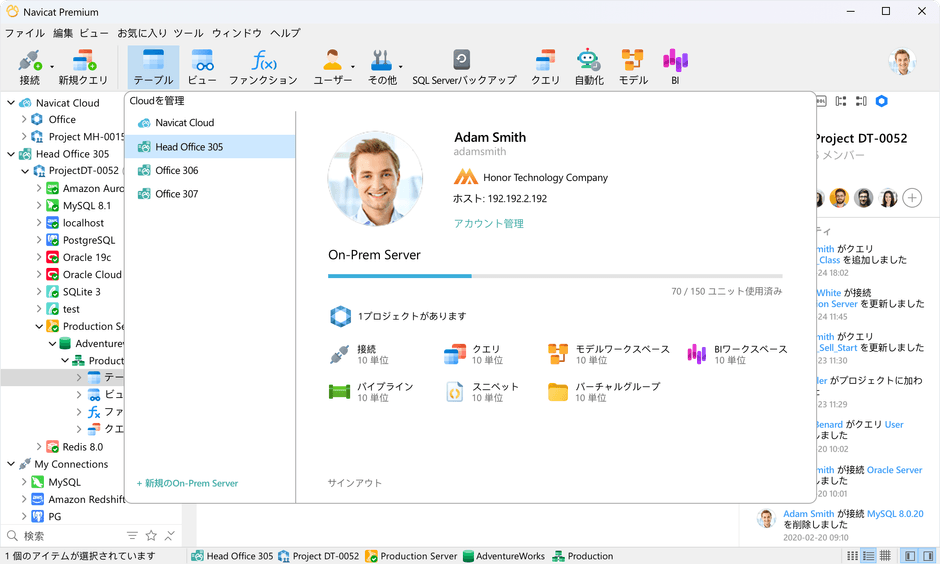Open the お気に入り menu
Screen dimensions: 940x564
(x=142, y=33)
